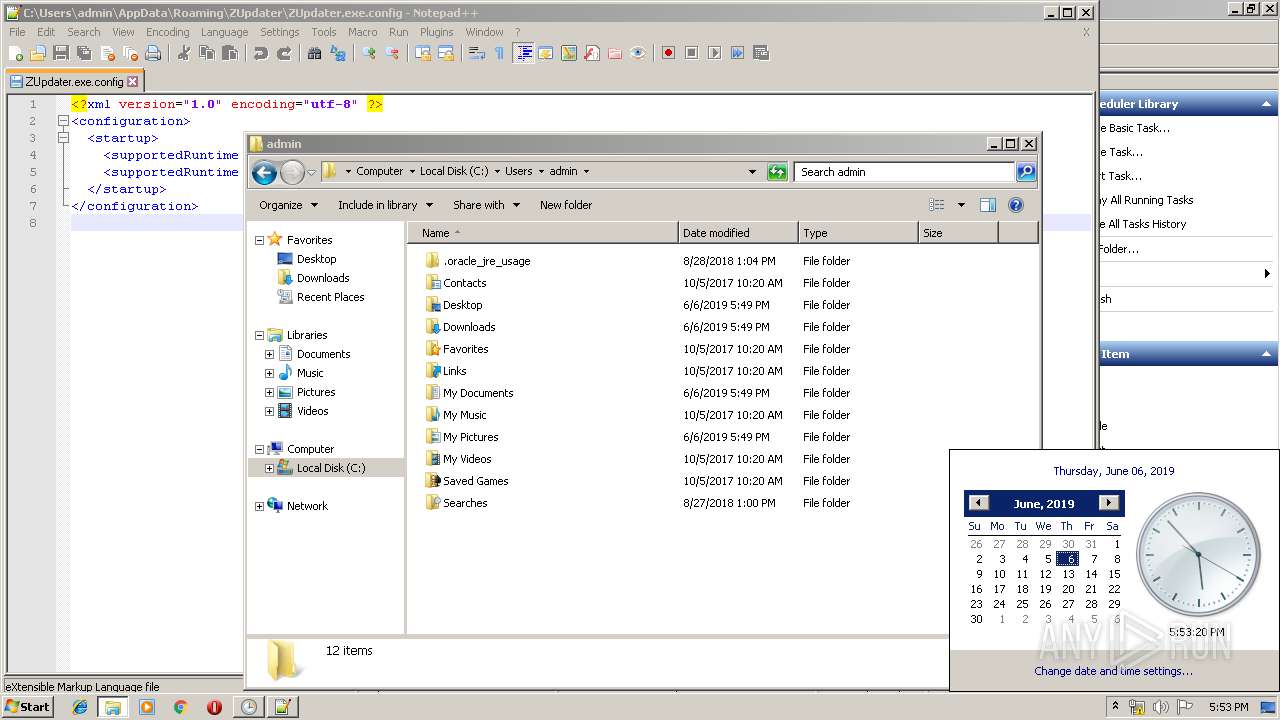Click Cut scissors icon in Notepad++

(x=183, y=53)
